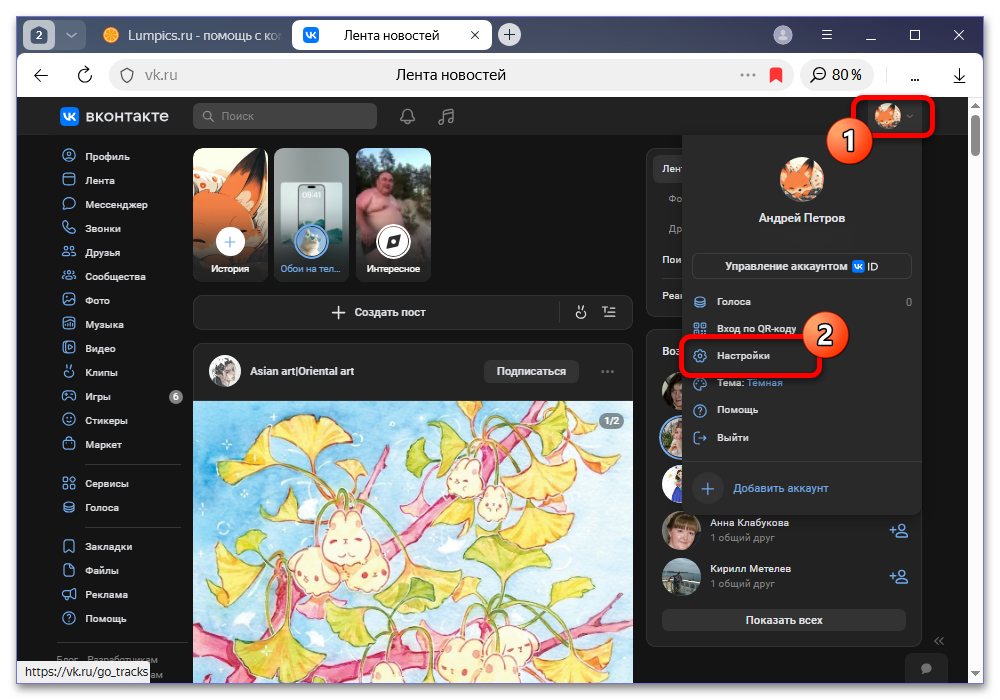Viewport: 1000px width, 700px height.
Task: Open the Андрей Петров profile name
Action: click(802, 218)
